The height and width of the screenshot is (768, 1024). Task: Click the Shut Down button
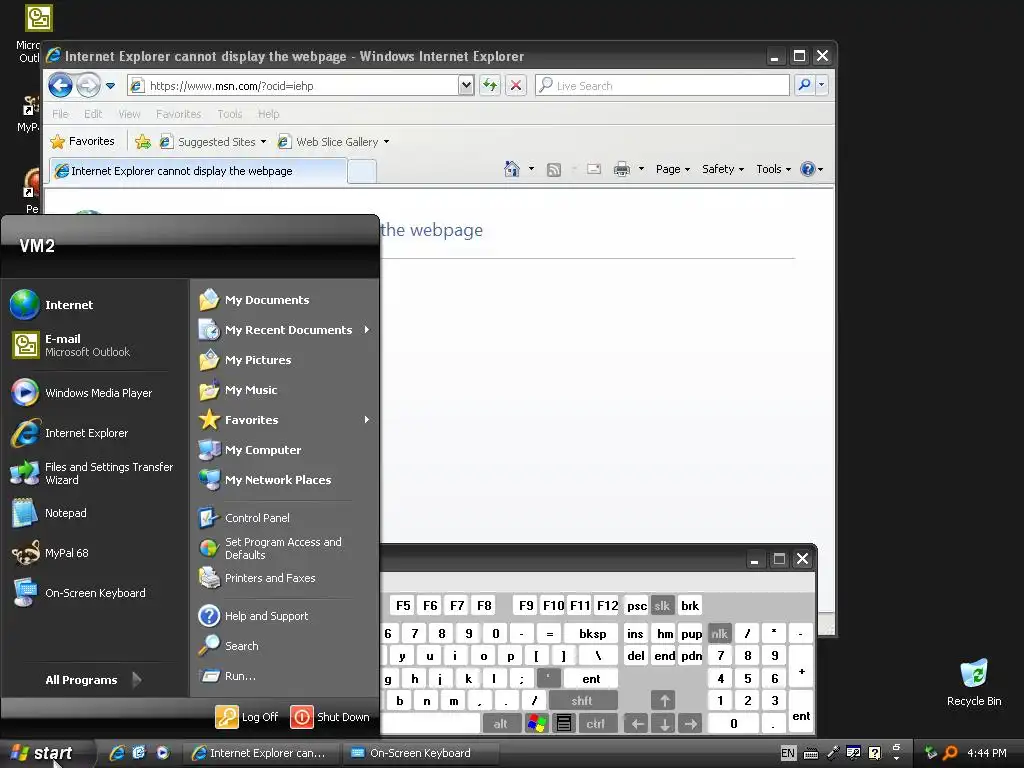(x=330, y=717)
